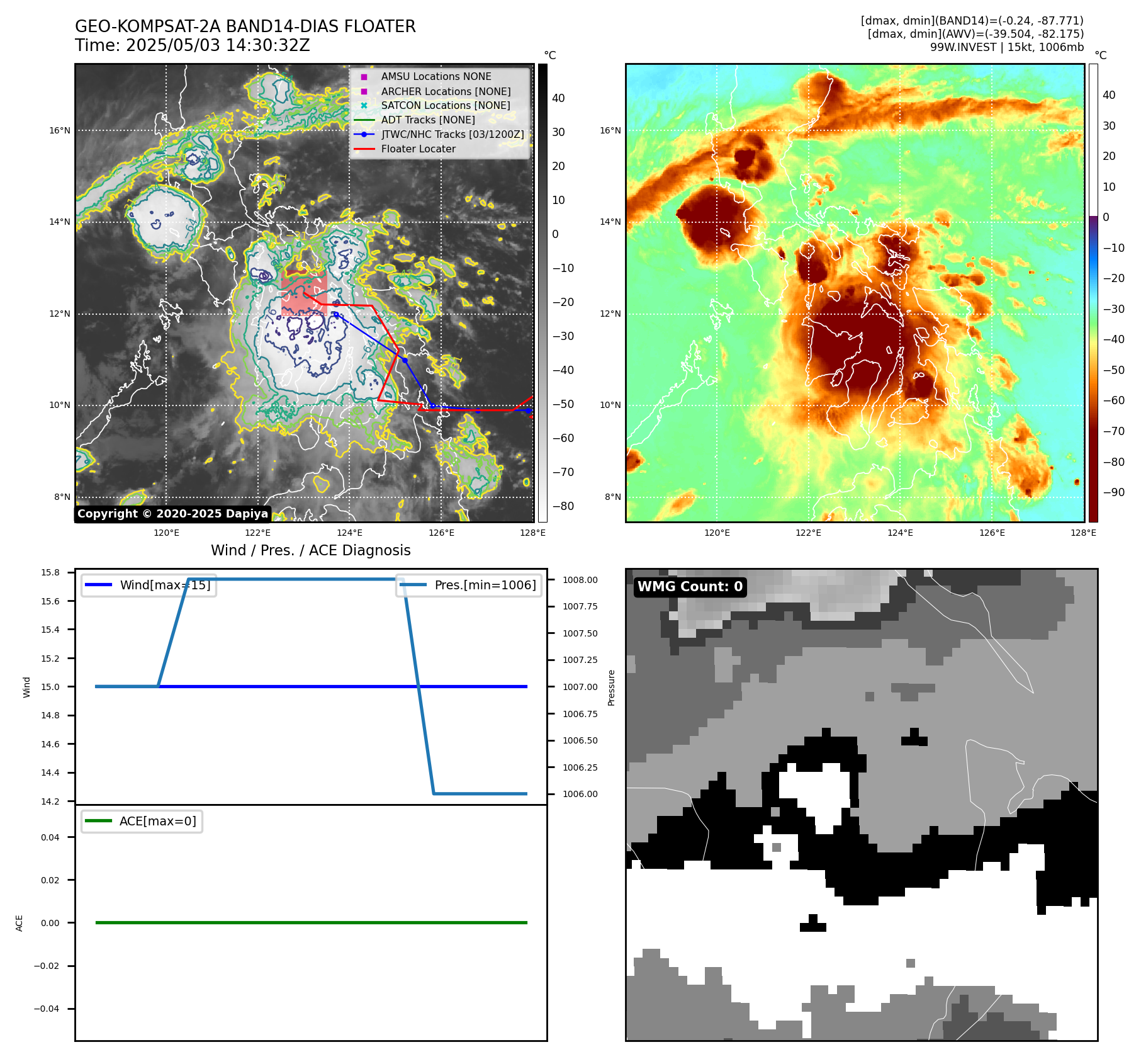Click the 1008.00 pressure axis tick label
Viewport: 1141px width, 1064px height.
[x=580, y=580]
